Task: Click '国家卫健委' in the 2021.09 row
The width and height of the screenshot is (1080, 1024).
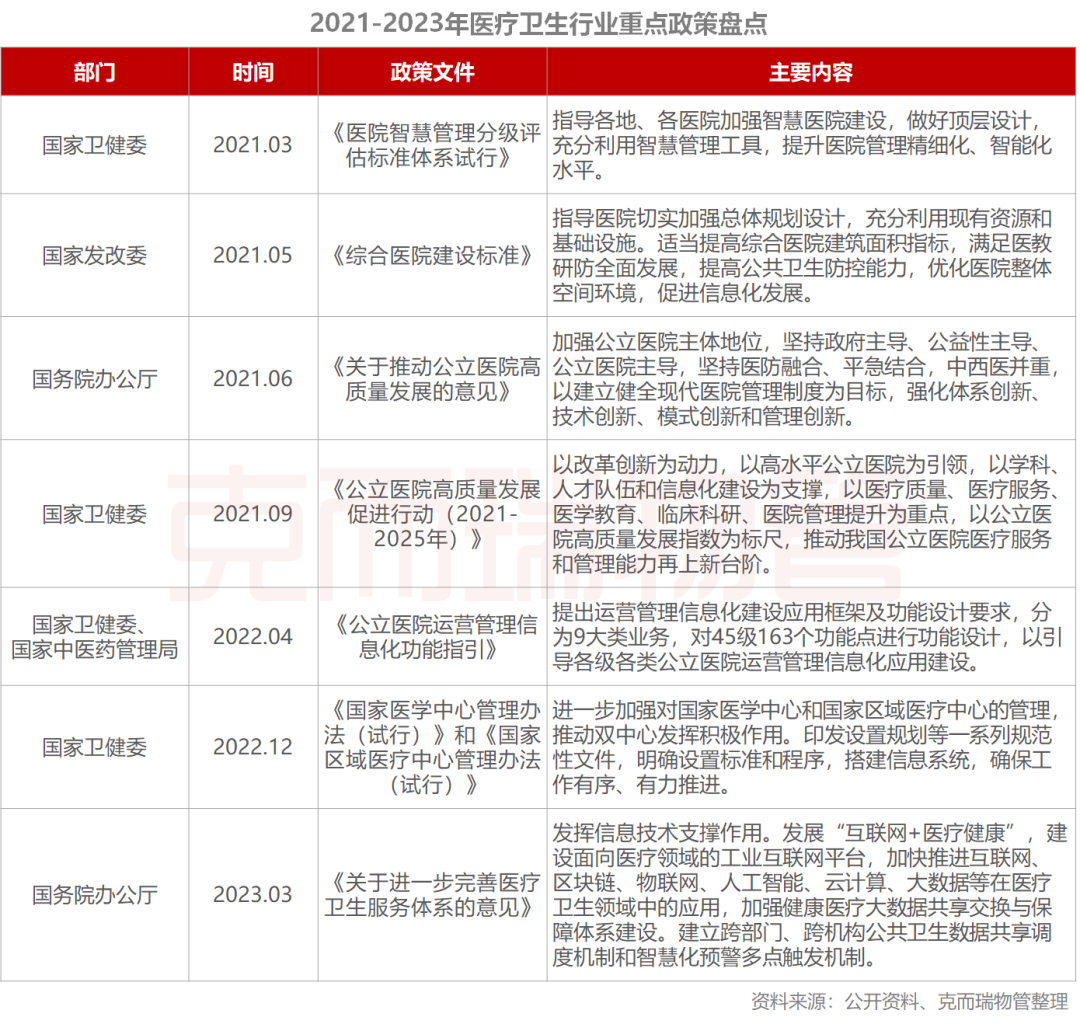Action: pos(94,514)
